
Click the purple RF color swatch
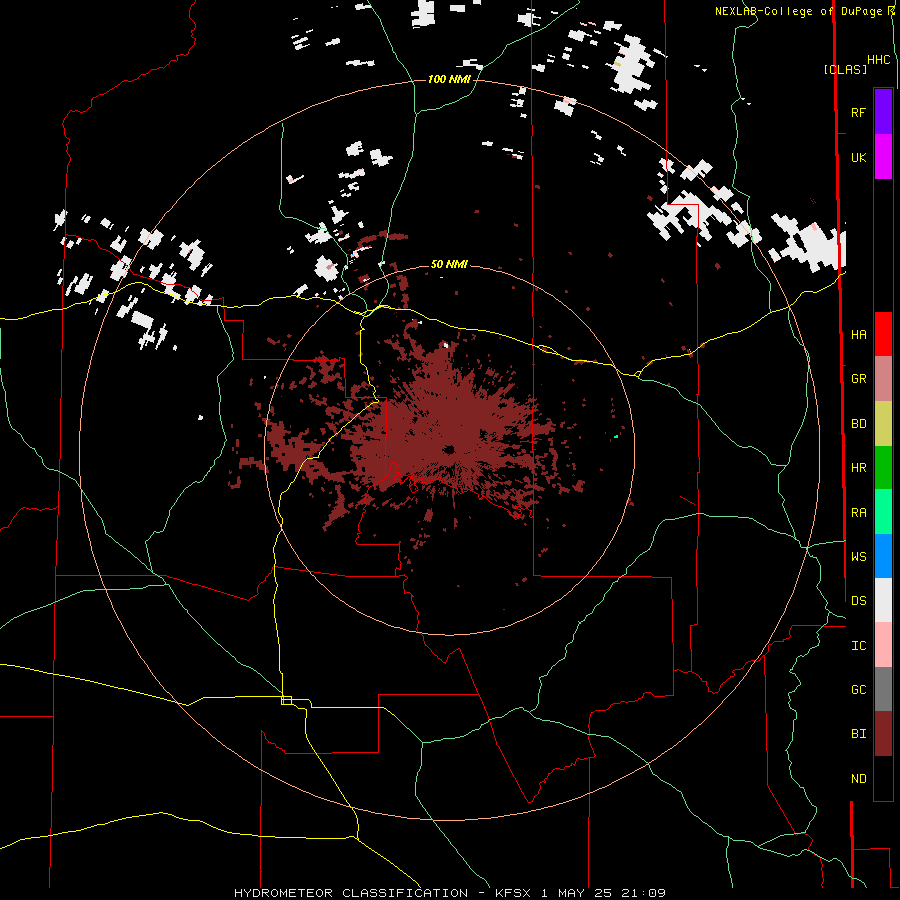(883, 112)
